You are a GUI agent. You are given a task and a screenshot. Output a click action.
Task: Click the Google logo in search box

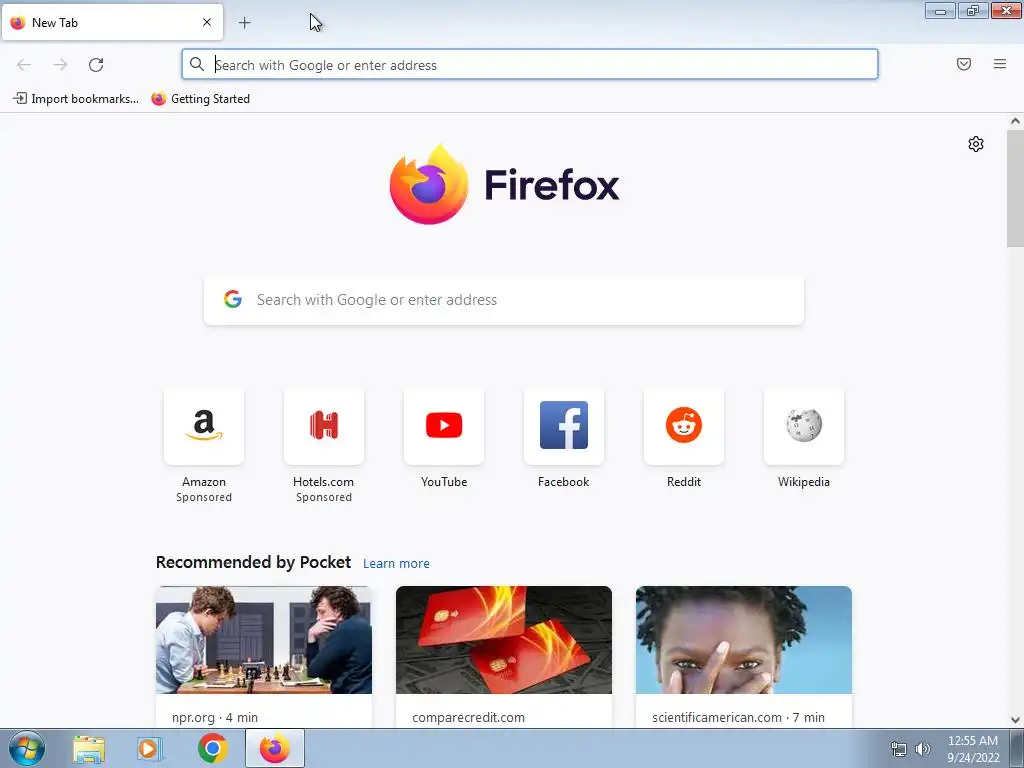click(233, 299)
